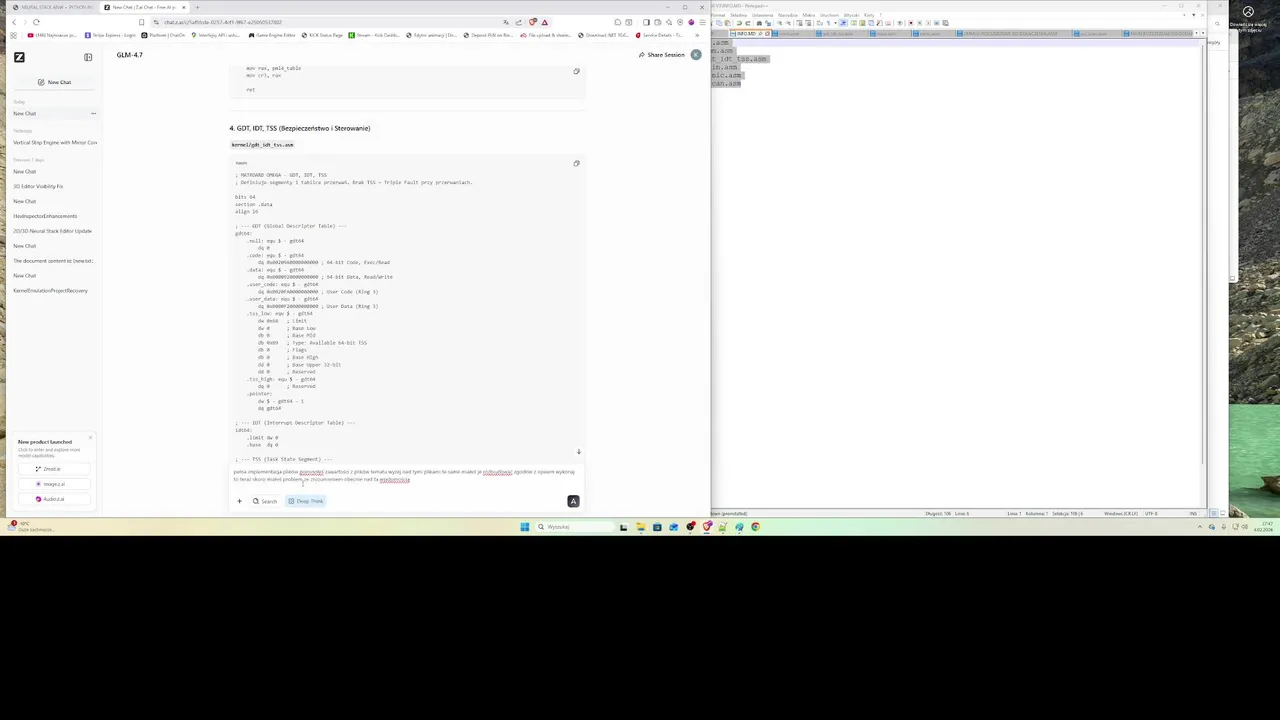
Task: Open the Składnia menu in Notepad++
Action: click(x=738, y=15)
